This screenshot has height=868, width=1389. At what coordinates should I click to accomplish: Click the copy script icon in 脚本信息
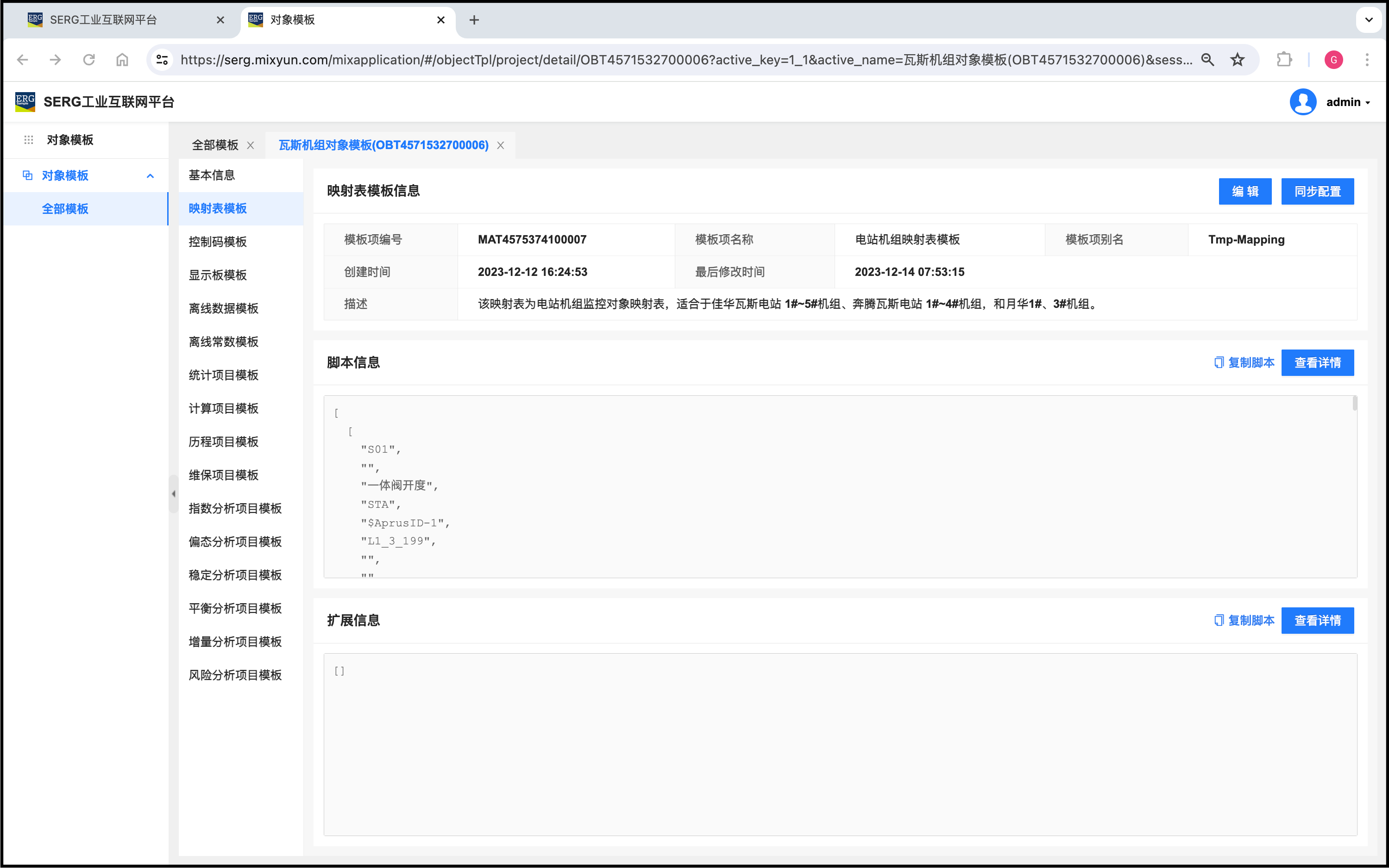[x=1219, y=362]
